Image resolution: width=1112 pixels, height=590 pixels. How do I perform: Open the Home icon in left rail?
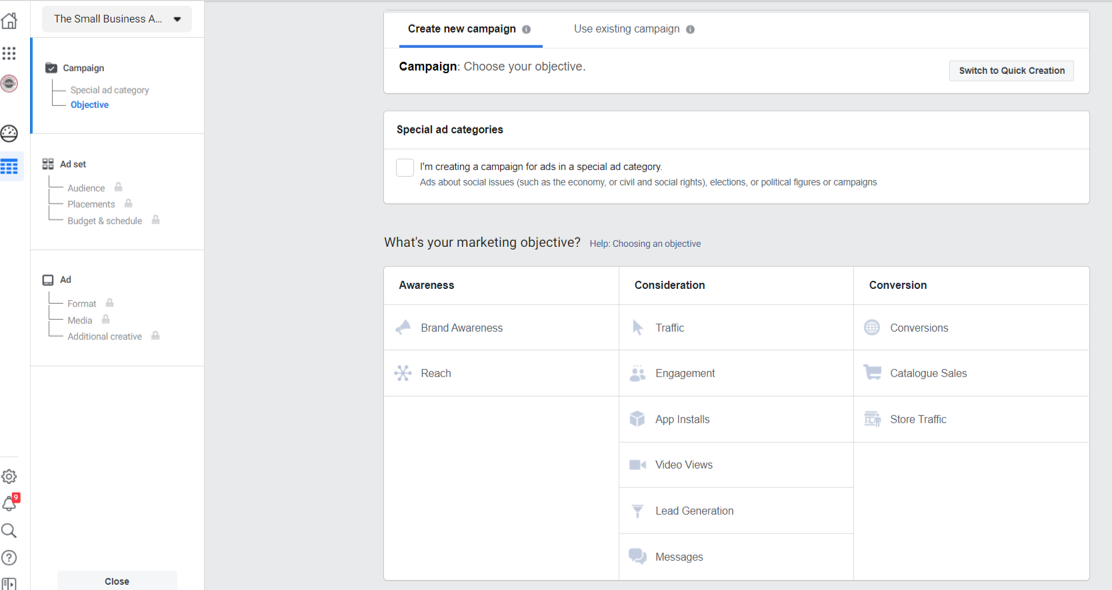(x=9, y=21)
